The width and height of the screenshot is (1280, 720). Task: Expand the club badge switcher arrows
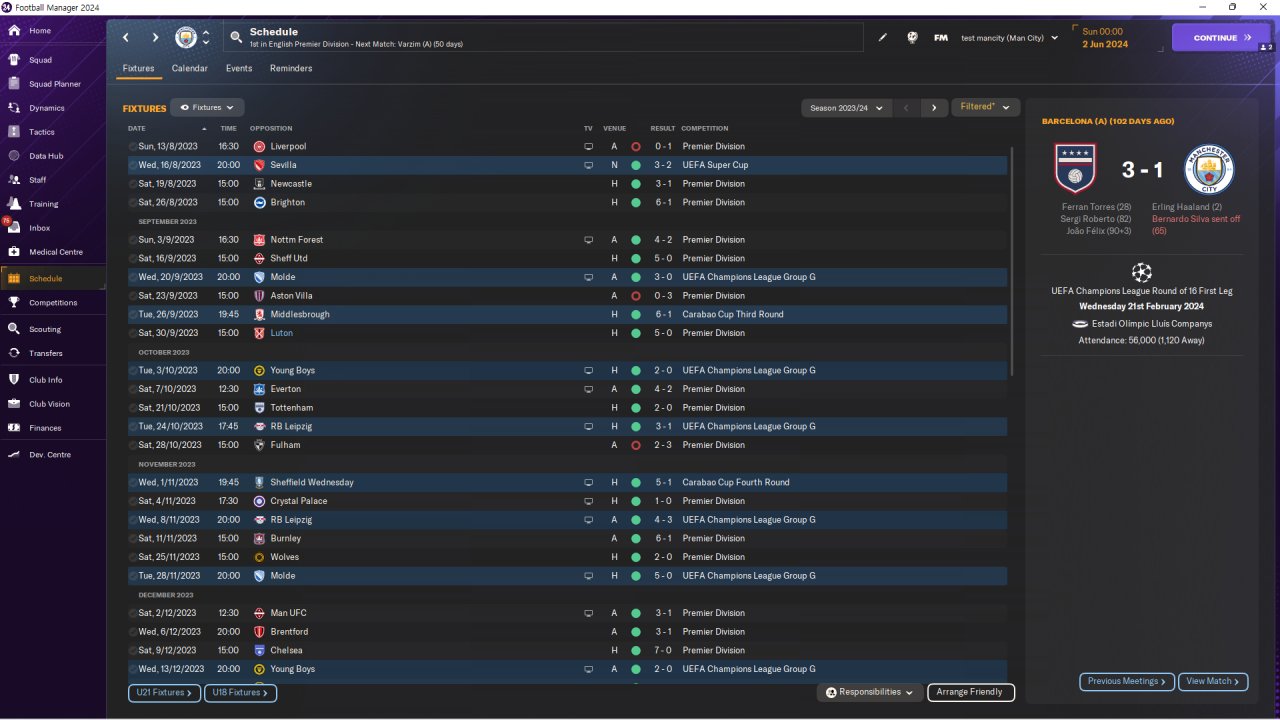pos(206,38)
